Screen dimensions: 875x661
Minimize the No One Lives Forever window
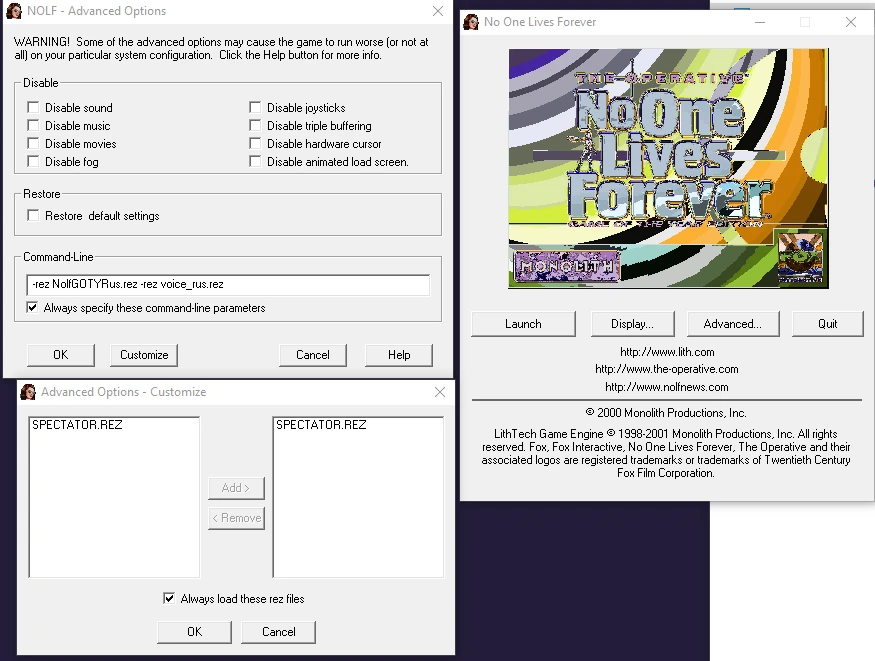click(760, 22)
